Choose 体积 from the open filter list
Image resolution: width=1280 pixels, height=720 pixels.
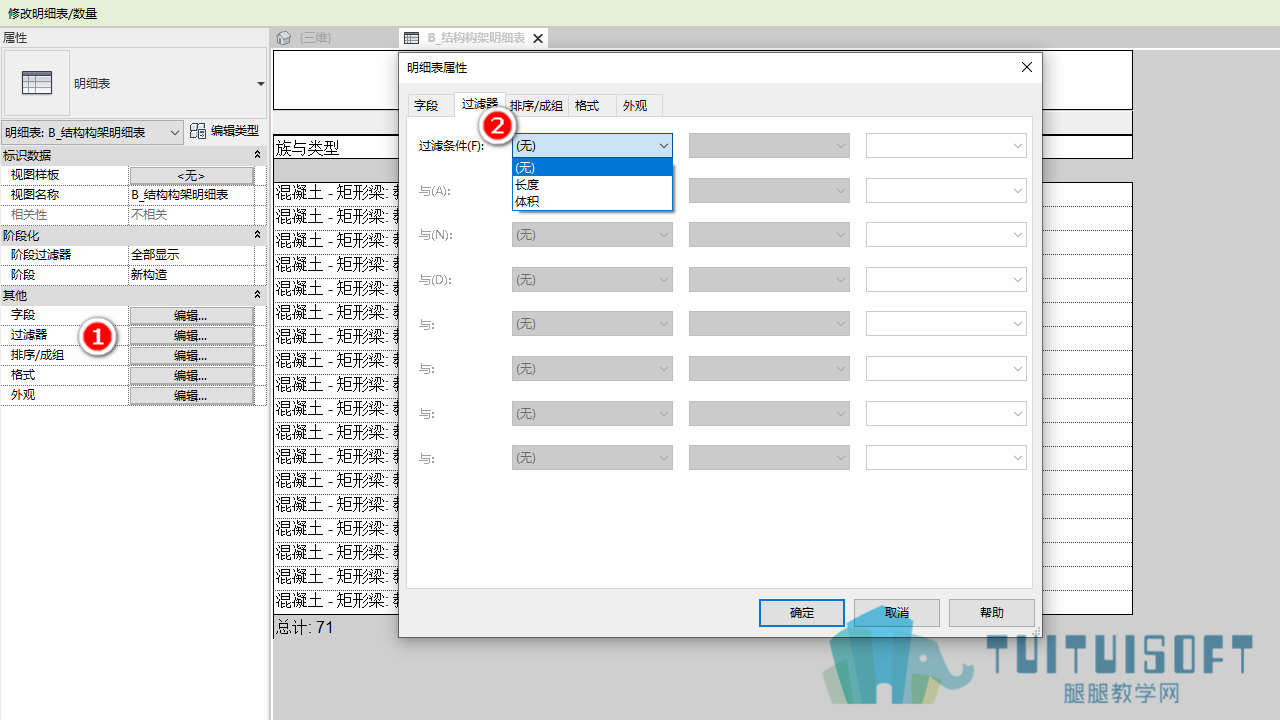(x=592, y=201)
